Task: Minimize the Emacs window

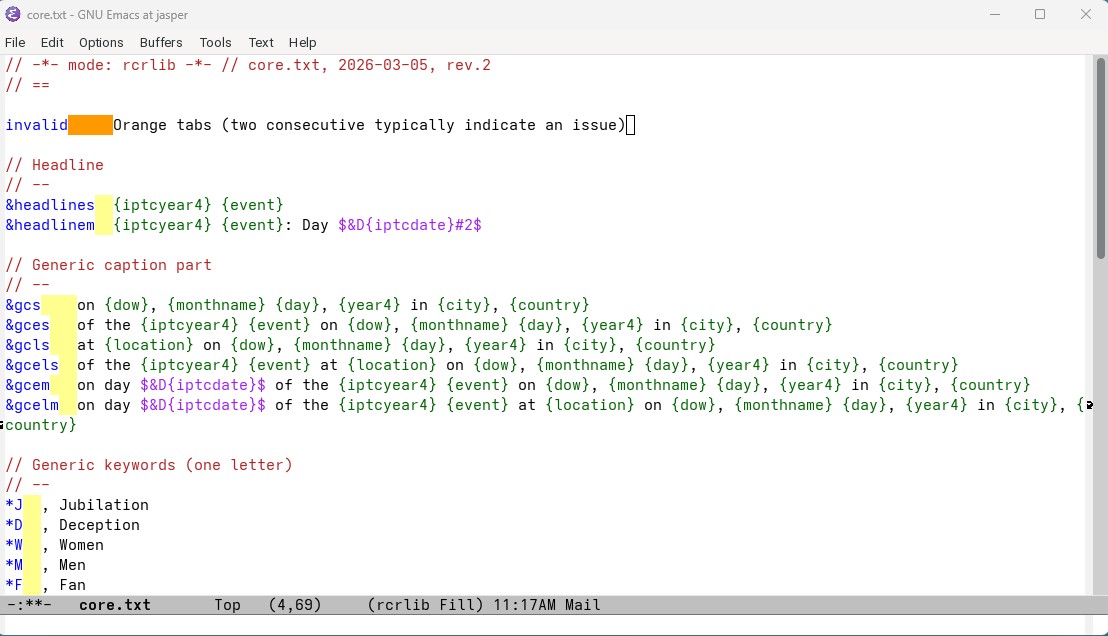Action: click(x=995, y=14)
